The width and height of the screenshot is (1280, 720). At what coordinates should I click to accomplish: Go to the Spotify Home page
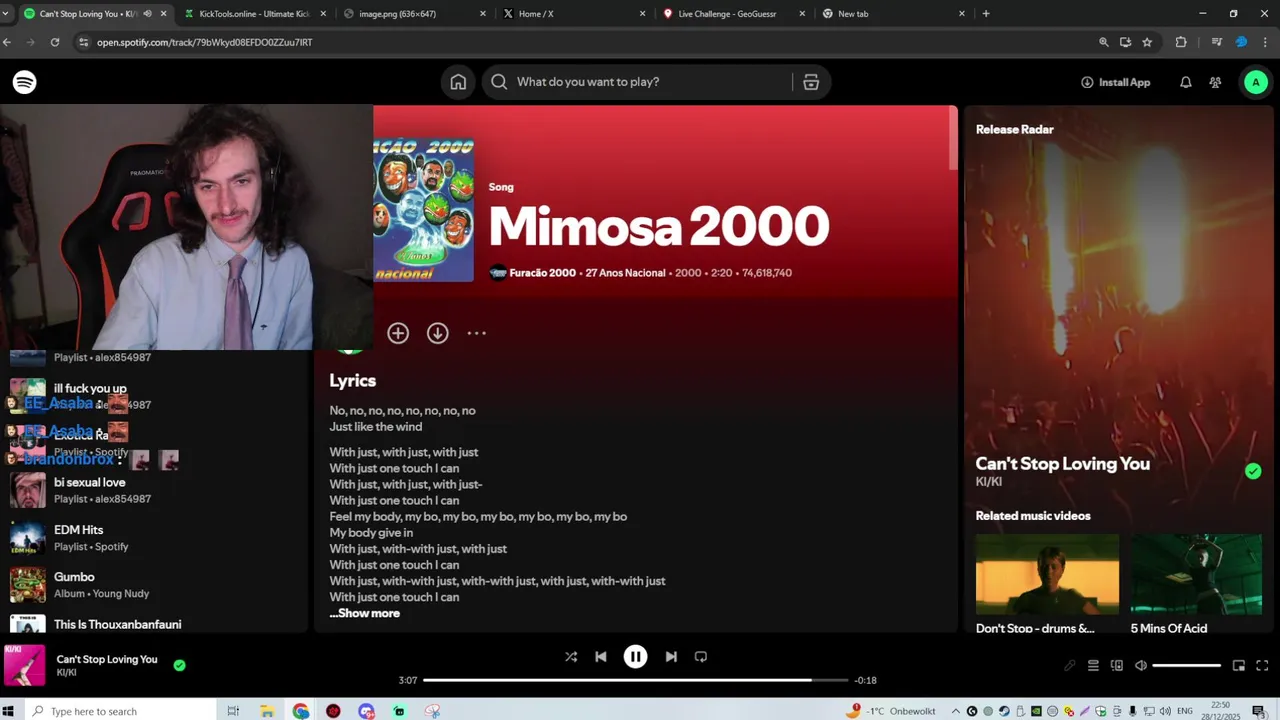[x=458, y=82]
